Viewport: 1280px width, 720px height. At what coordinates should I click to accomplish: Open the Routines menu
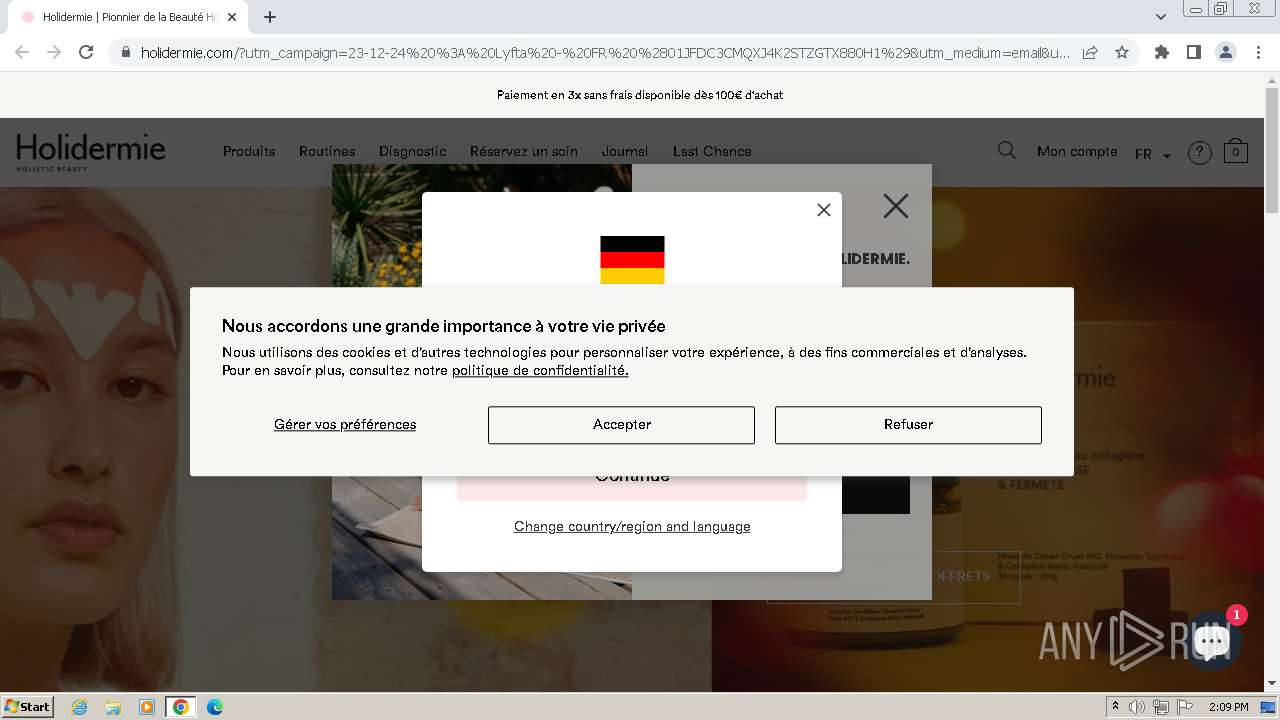coord(327,151)
